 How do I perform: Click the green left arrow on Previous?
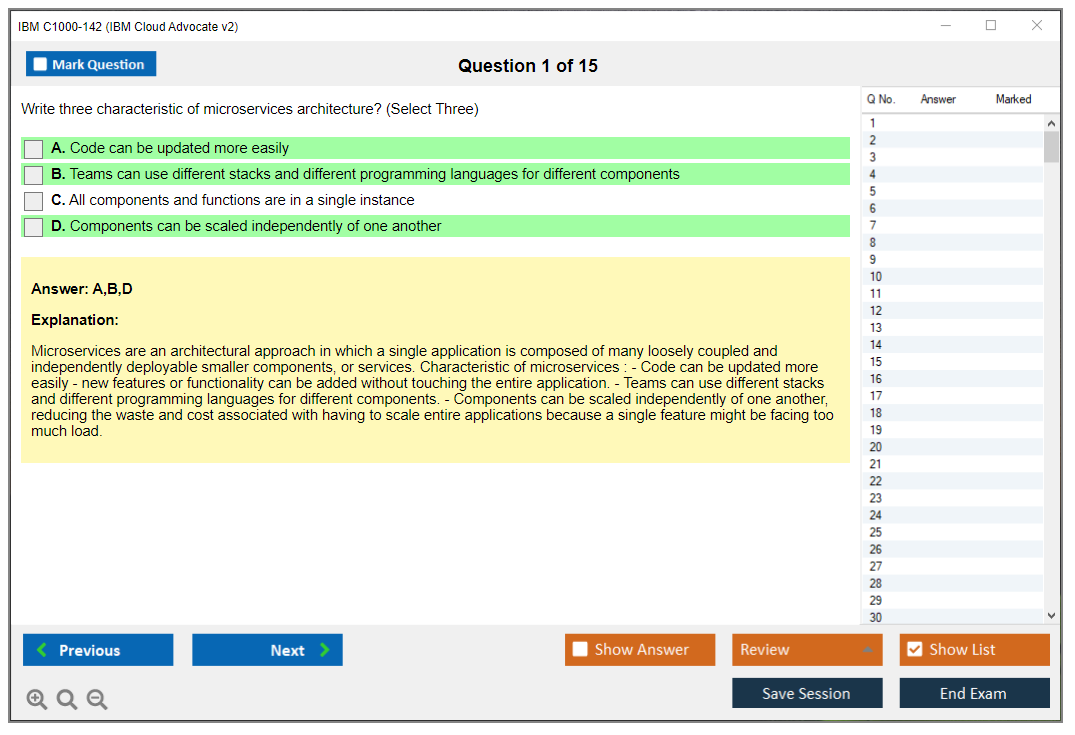[42, 650]
